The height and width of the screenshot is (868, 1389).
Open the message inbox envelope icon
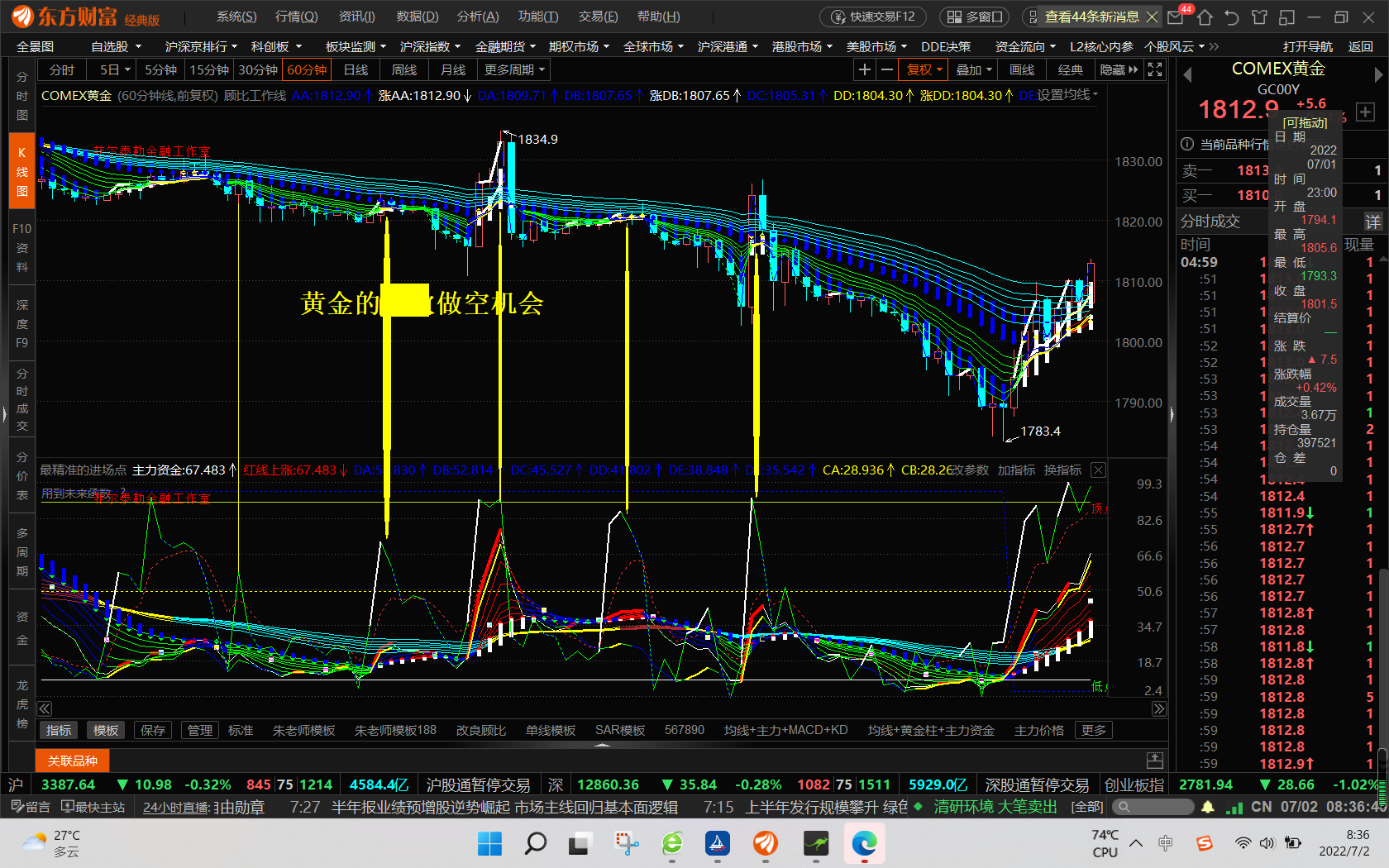tap(1176, 17)
